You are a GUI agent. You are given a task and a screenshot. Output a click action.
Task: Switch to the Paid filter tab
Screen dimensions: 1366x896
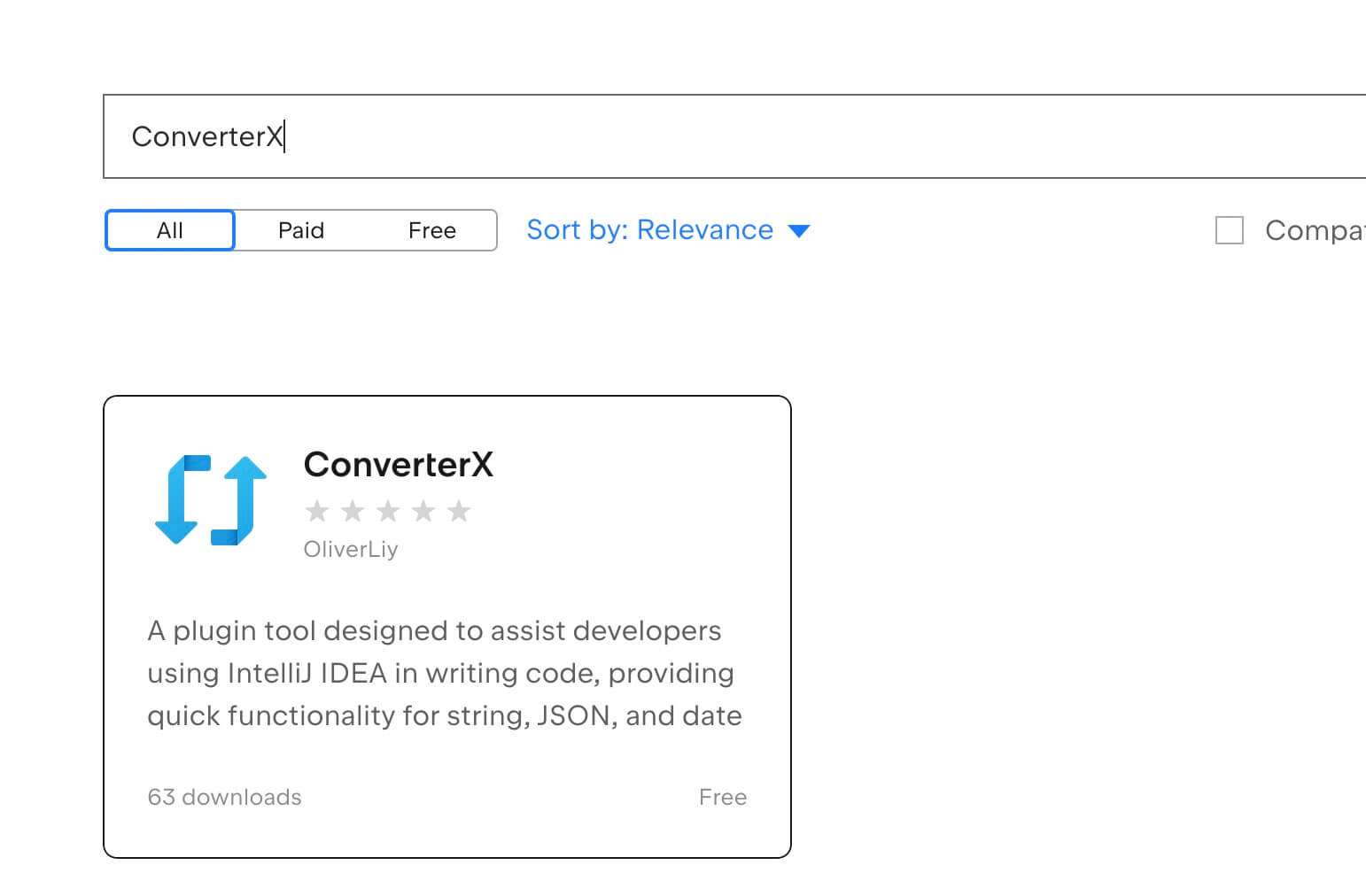[x=301, y=230]
